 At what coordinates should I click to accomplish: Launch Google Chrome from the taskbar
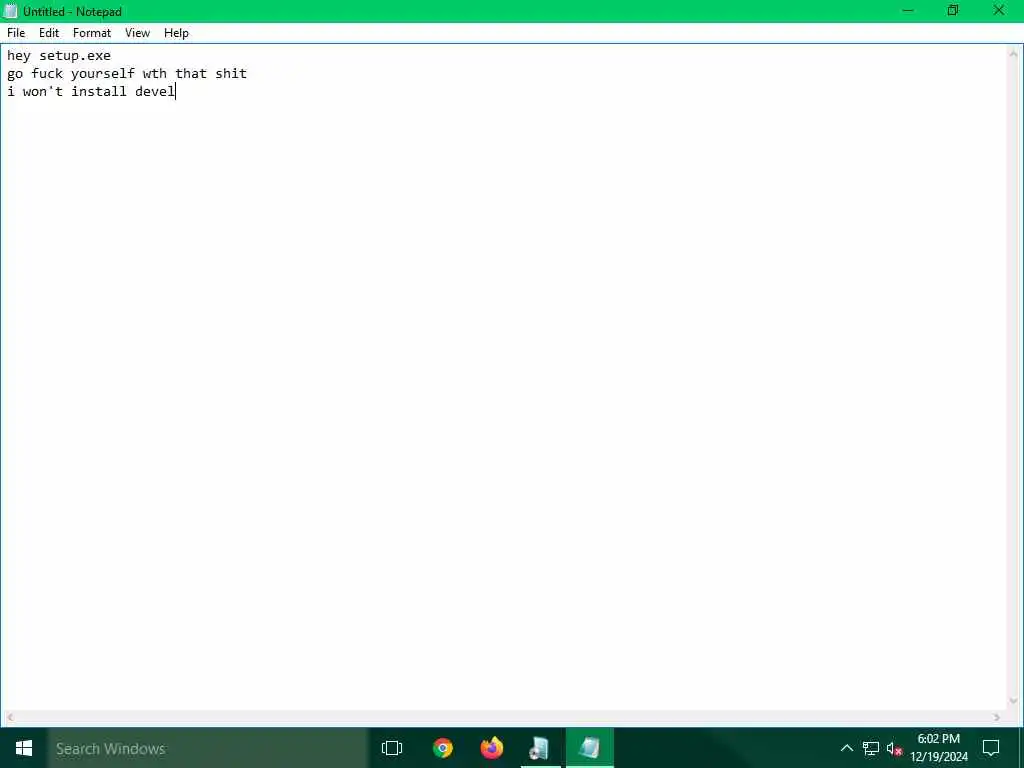pos(443,748)
